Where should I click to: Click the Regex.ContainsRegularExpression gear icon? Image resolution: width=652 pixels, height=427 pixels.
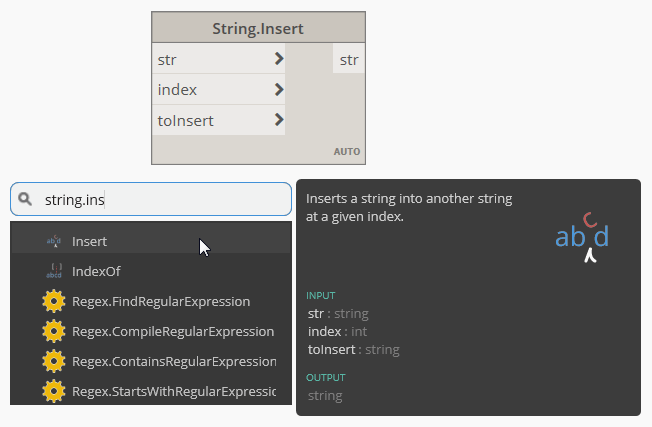(54, 361)
